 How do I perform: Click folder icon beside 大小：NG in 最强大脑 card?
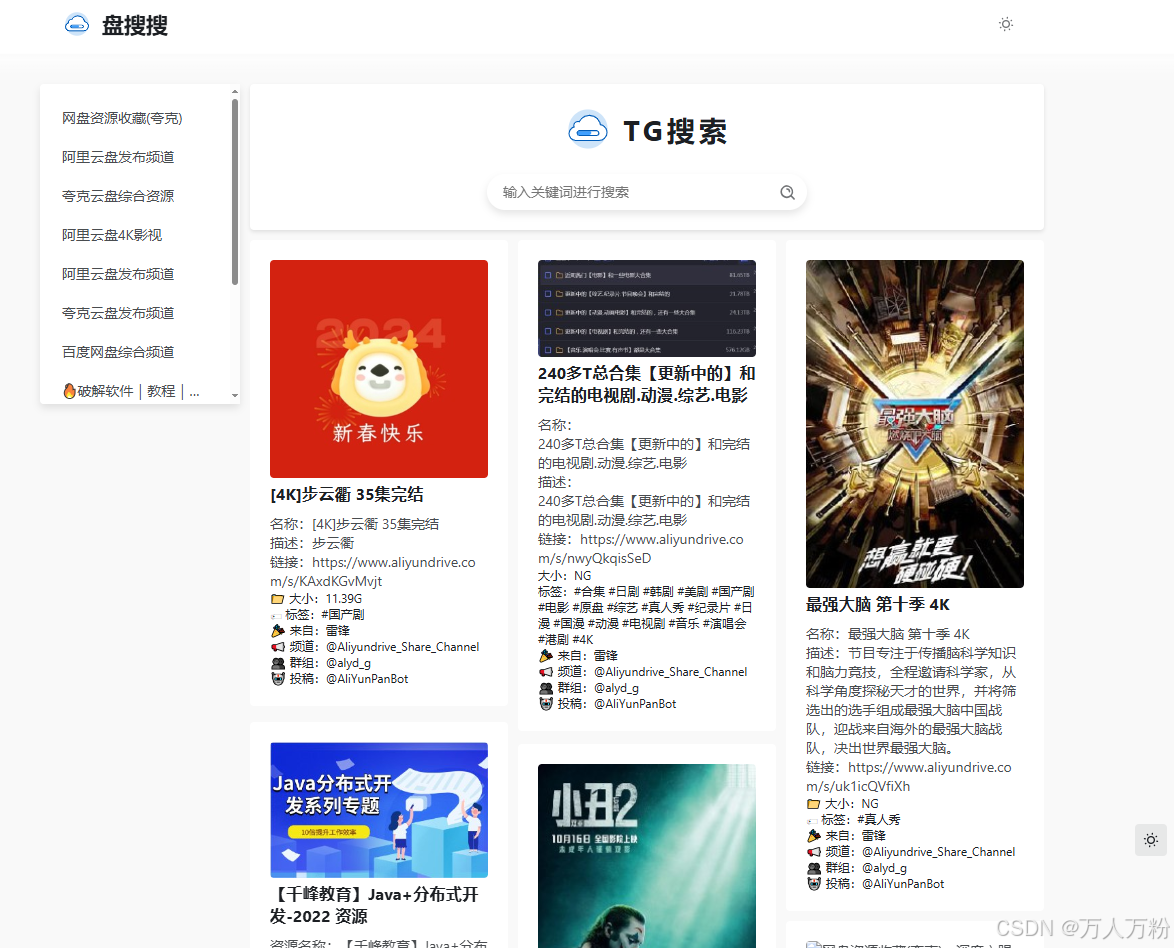(x=813, y=804)
